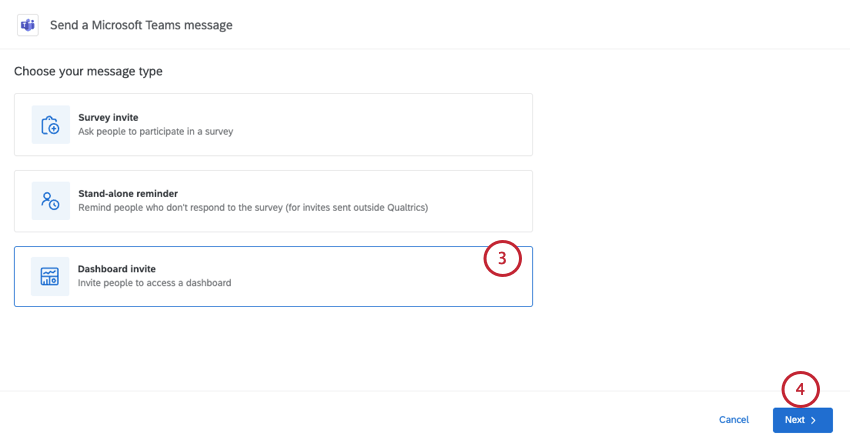Click the red circled number 3 marker
The width and height of the screenshot is (850, 446).
click(503, 259)
